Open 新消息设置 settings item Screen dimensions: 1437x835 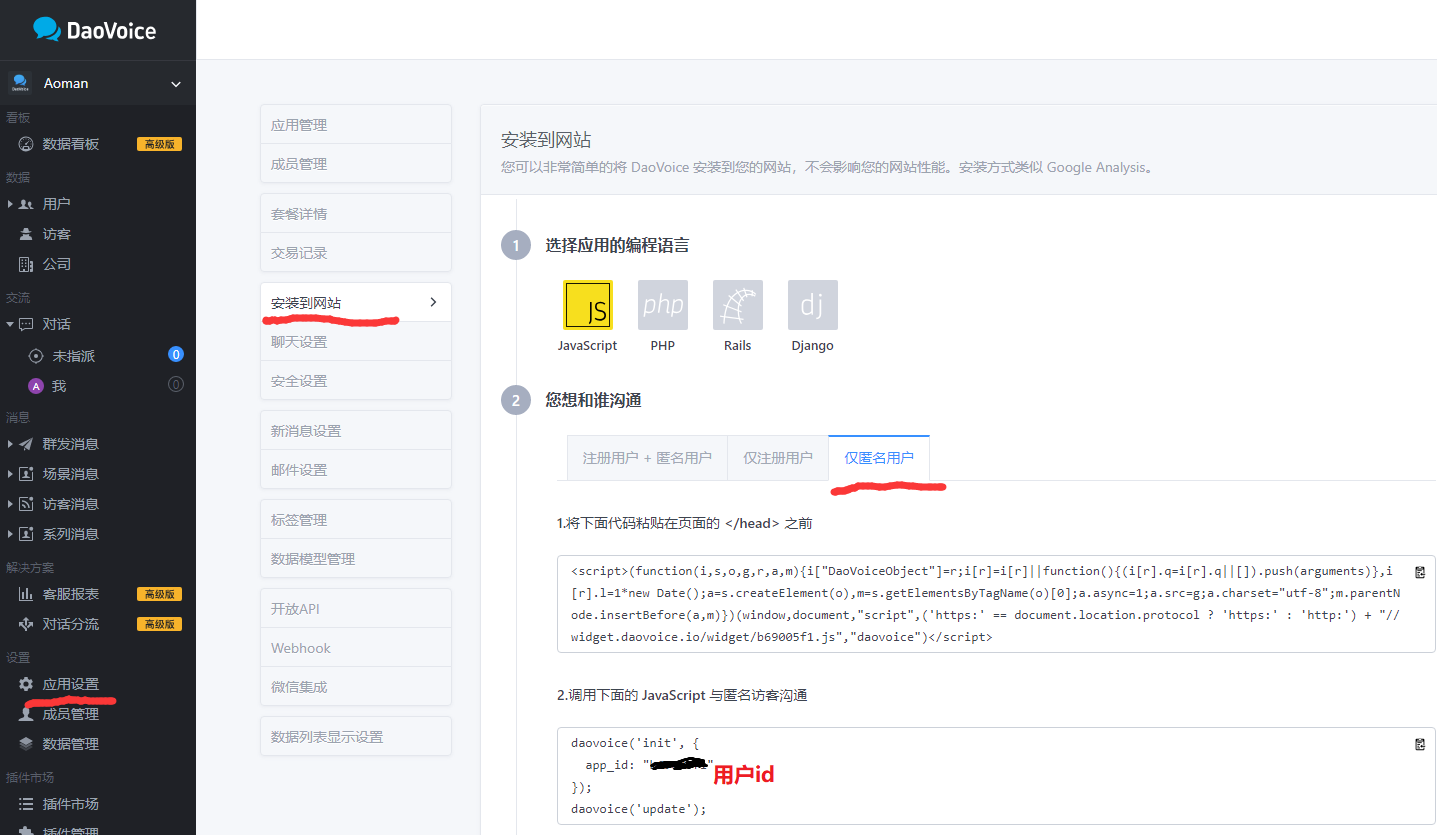pos(356,431)
